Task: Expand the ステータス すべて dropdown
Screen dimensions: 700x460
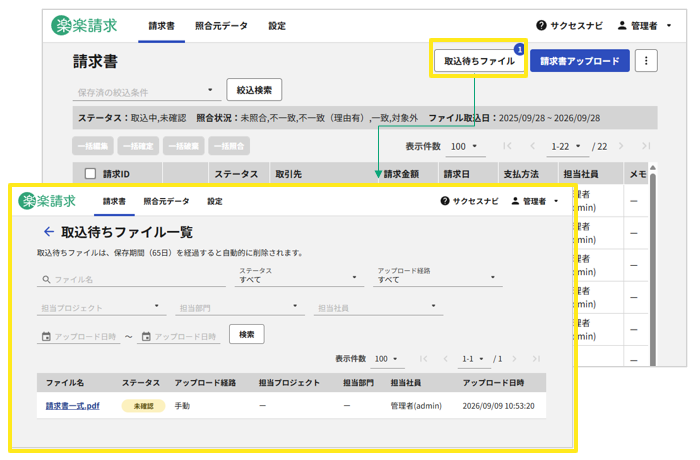Action: 354,277
